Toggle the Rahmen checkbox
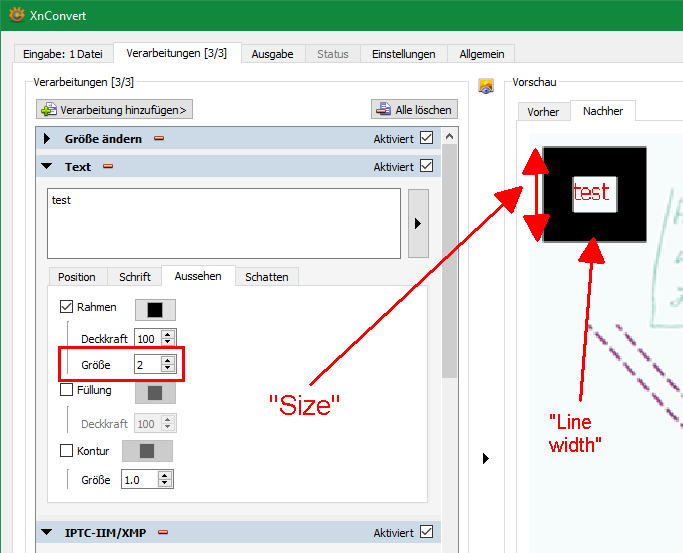 (67, 307)
